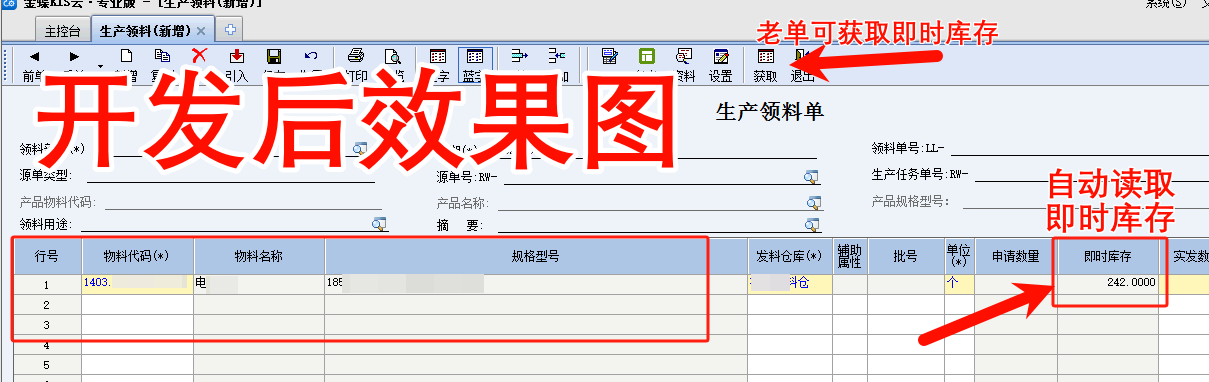Click the 摘要 input field
The height and width of the screenshot is (382, 1209).
652,224
